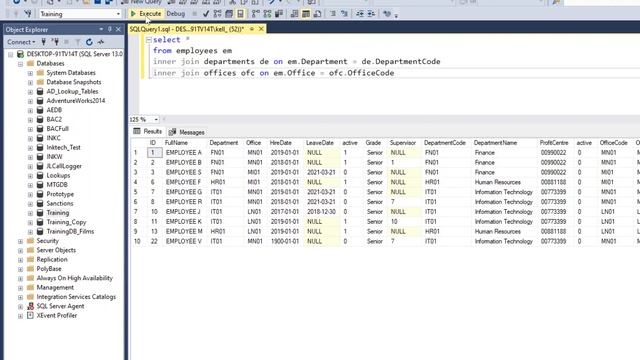The height and width of the screenshot is (360, 640).
Task: Select the Sanctions database
Action: pyautogui.click(x=60, y=203)
